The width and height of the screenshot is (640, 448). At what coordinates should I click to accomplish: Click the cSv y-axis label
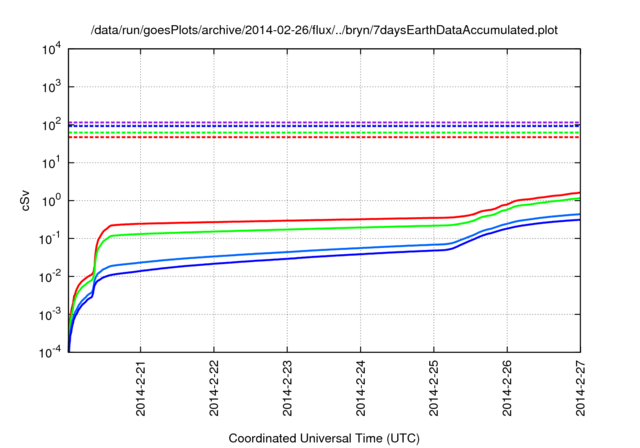coord(25,200)
